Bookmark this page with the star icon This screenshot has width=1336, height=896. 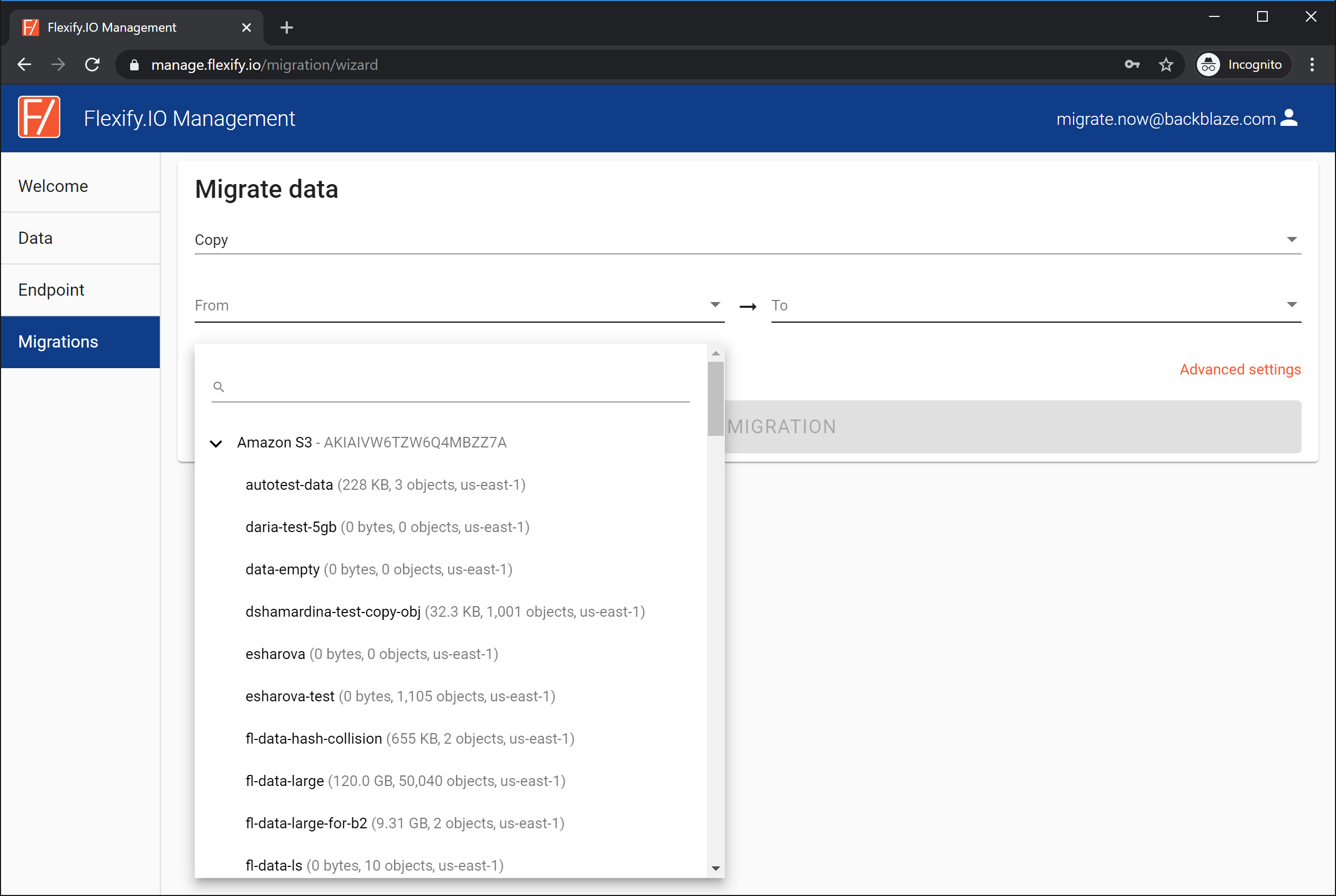click(x=1166, y=65)
